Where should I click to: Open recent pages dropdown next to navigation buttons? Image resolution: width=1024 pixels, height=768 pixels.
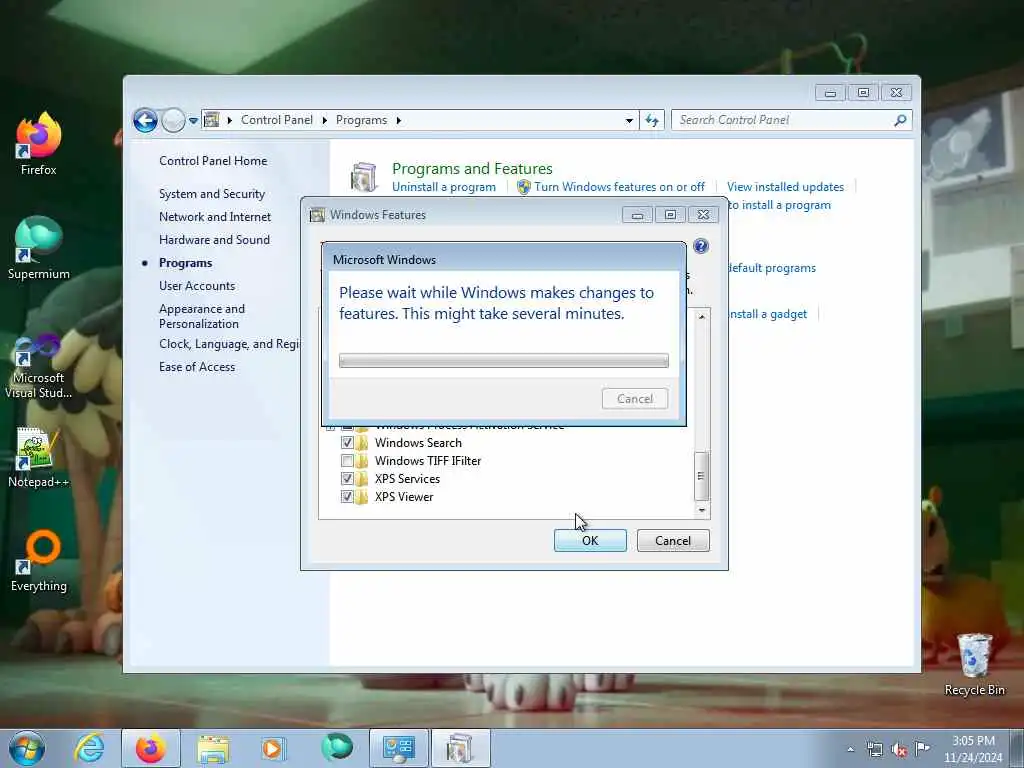[x=193, y=121]
